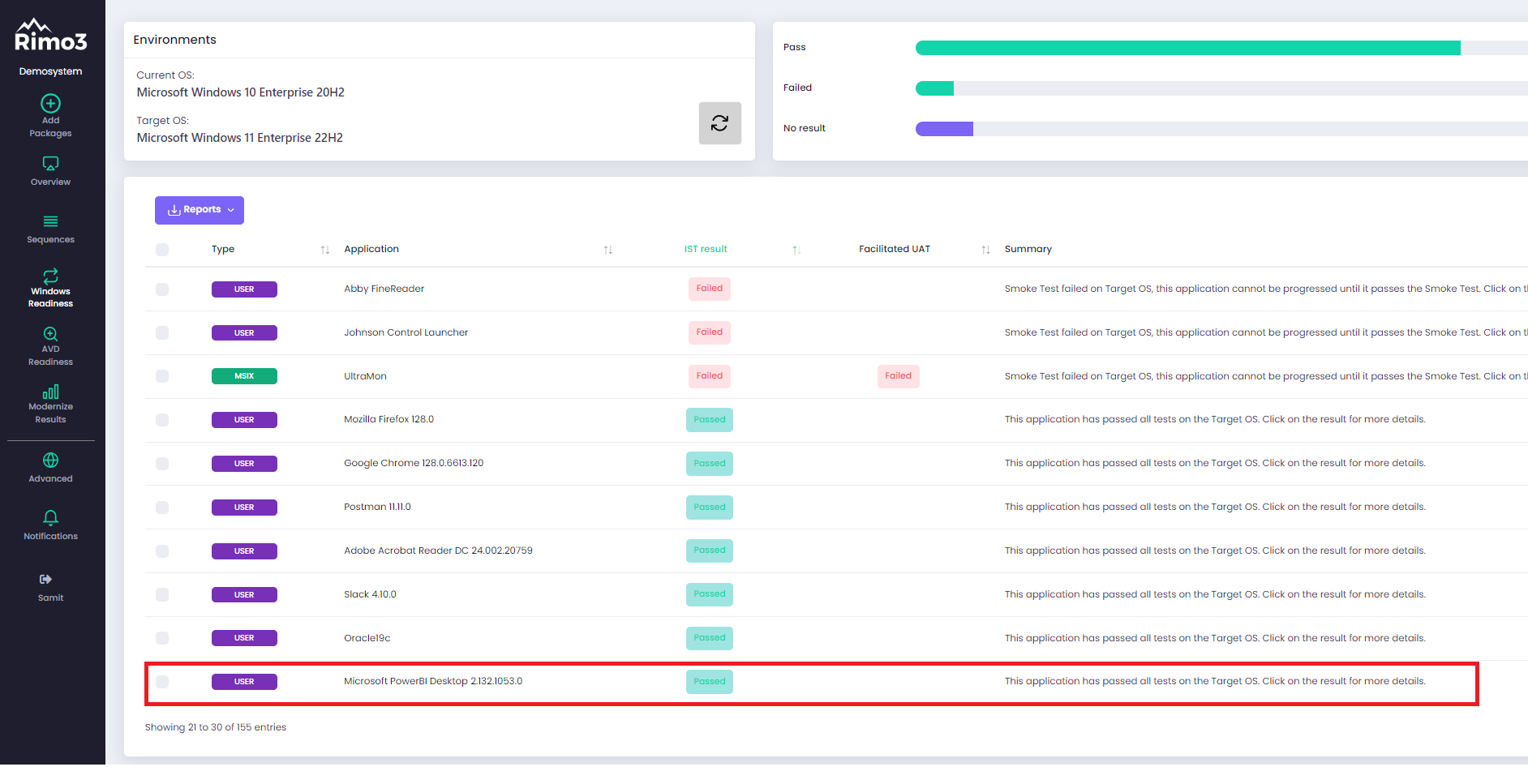Click the green Pass progress bar
This screenshot has height=784, width=1528.
pos(1187,48)
